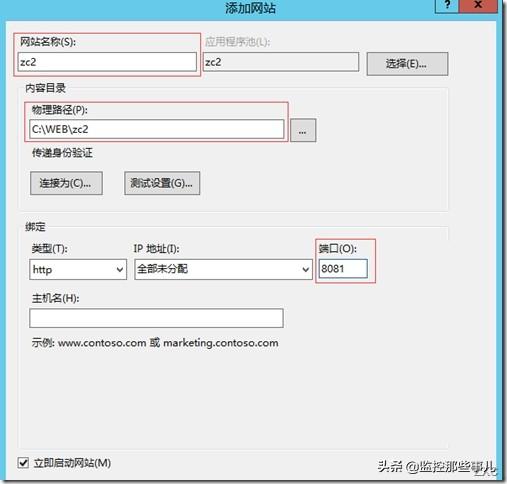Open the browse folder ... button

303,130
